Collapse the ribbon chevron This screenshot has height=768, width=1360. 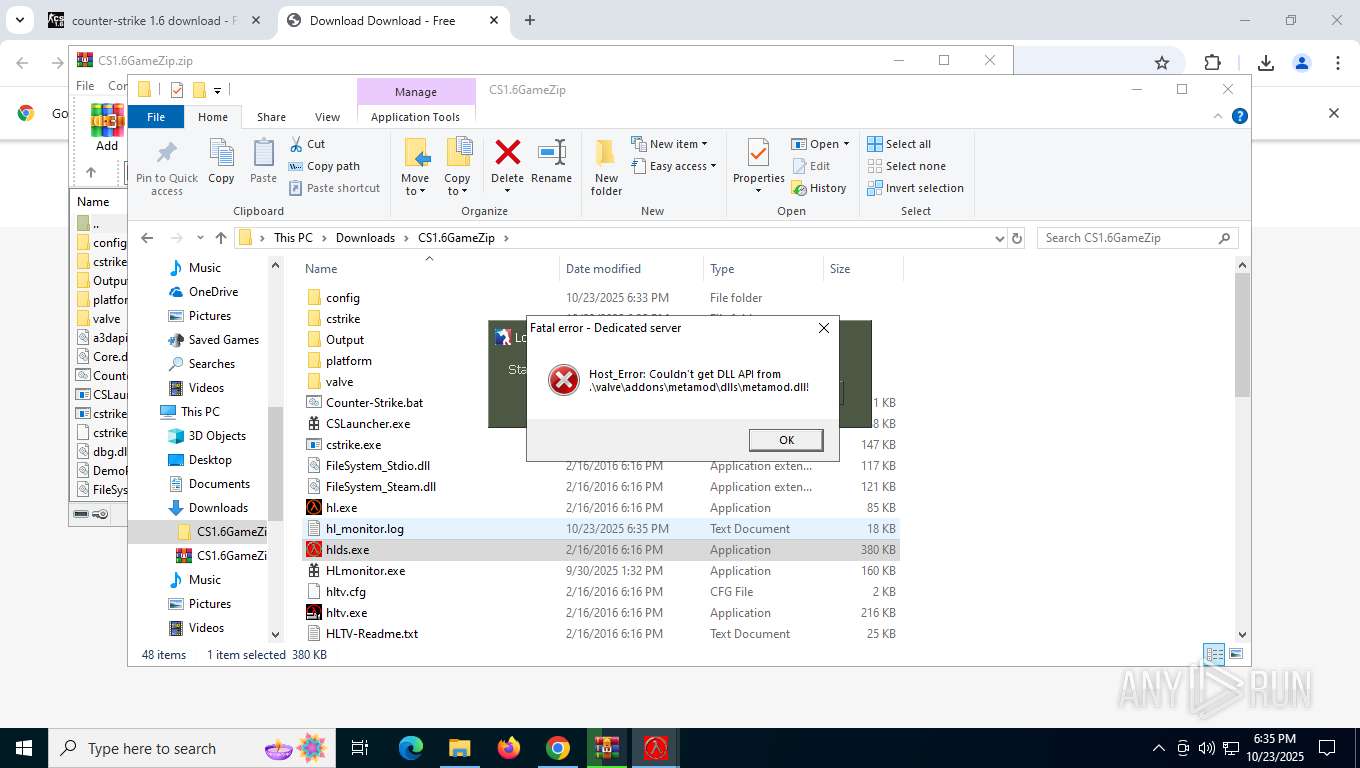click(1217, 116)
